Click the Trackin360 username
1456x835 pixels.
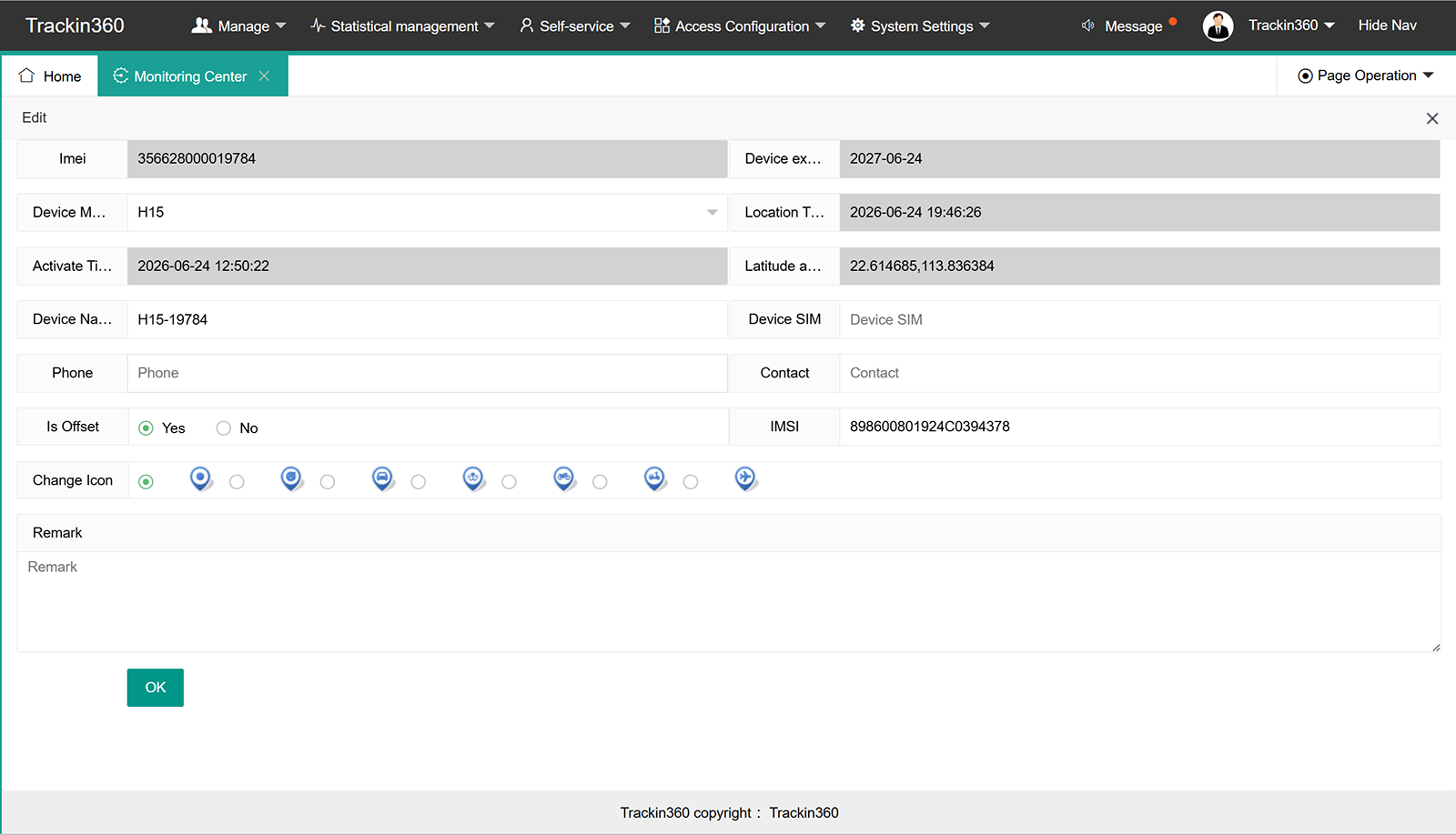point(1283,25)
